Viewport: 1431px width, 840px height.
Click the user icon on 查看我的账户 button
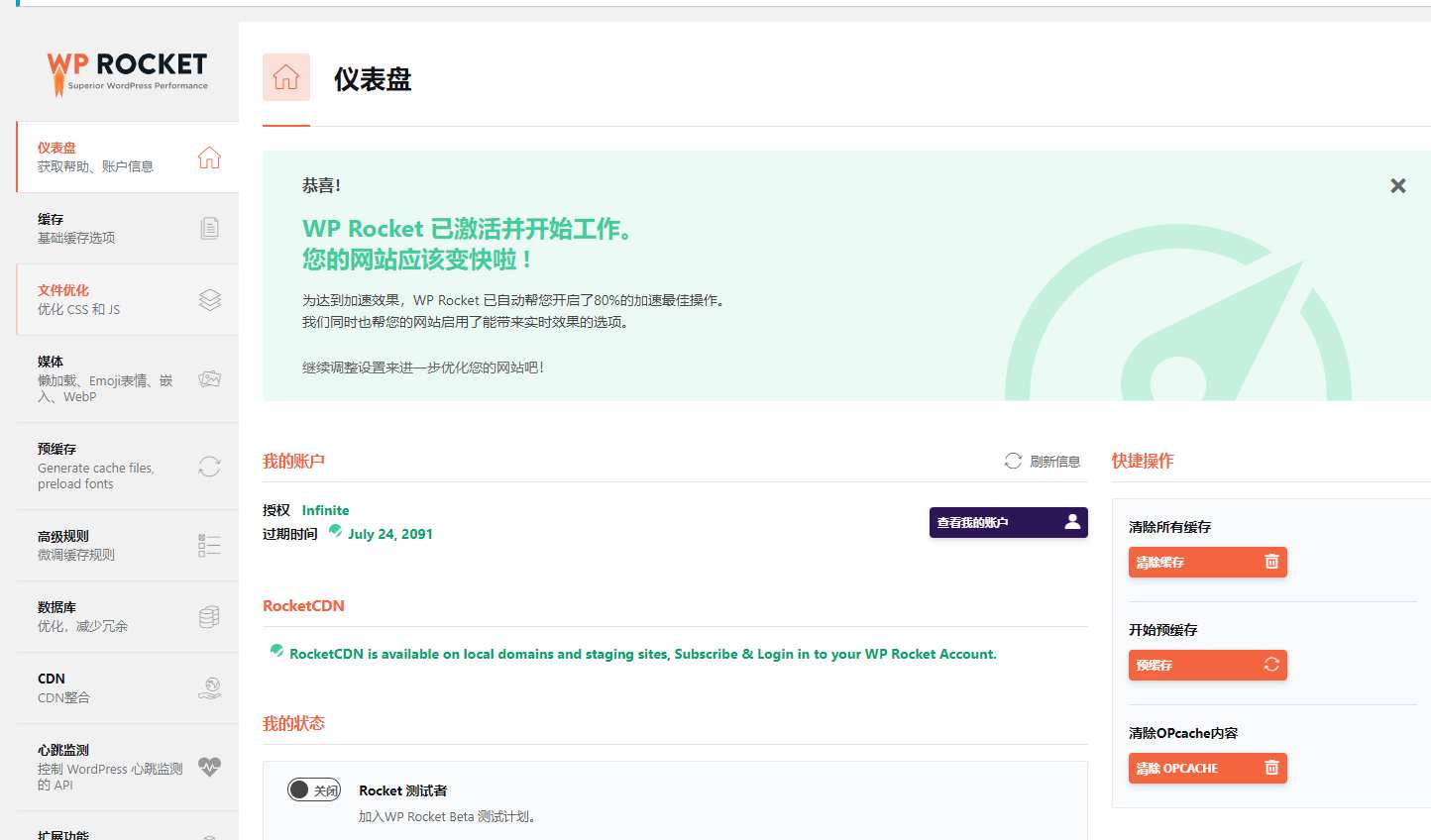pyautogui.click(x=1072, y=522)
